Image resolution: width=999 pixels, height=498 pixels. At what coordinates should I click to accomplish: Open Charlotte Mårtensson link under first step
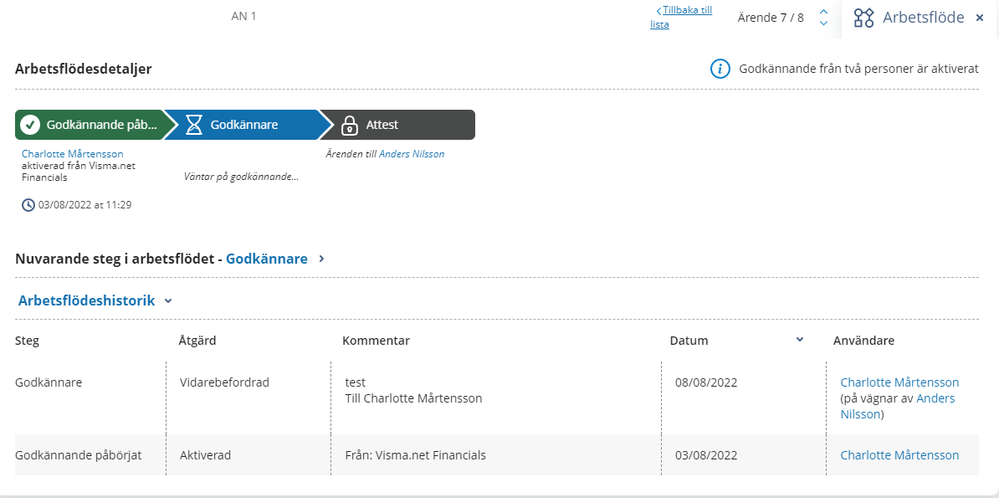pyautogui.click(x=73, y=154)
